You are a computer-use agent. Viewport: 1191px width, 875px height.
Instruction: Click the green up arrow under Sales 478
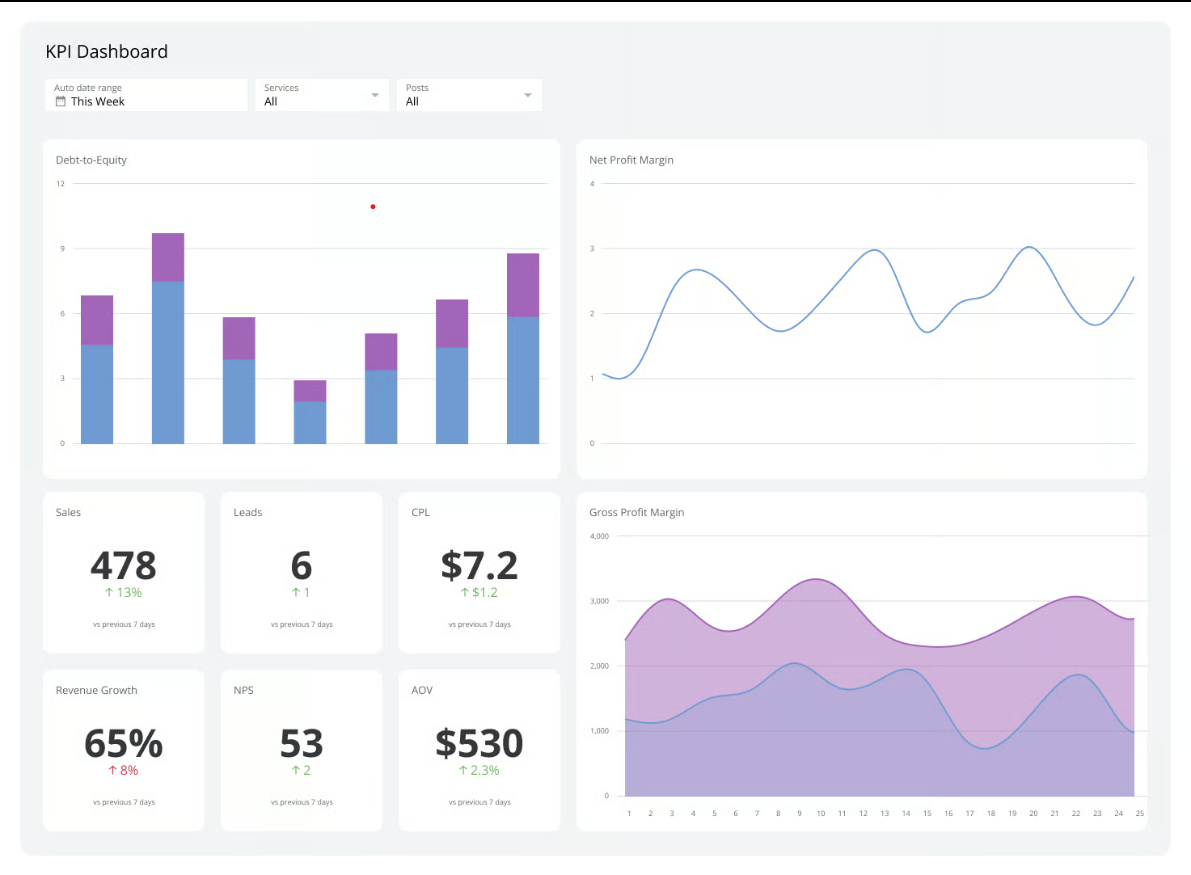(x=109, y=593)
